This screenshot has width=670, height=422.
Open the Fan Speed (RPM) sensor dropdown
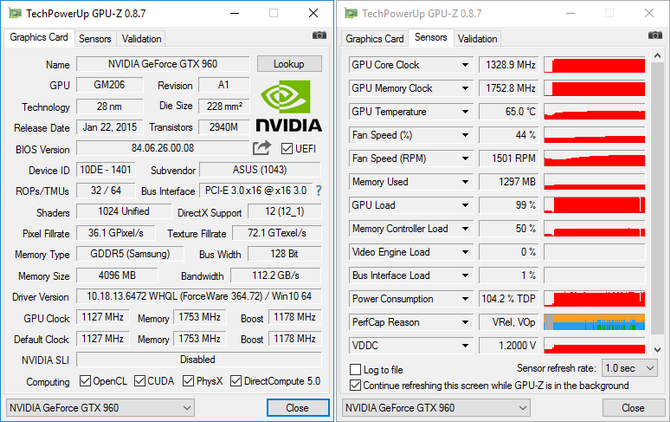pos(465,158)
